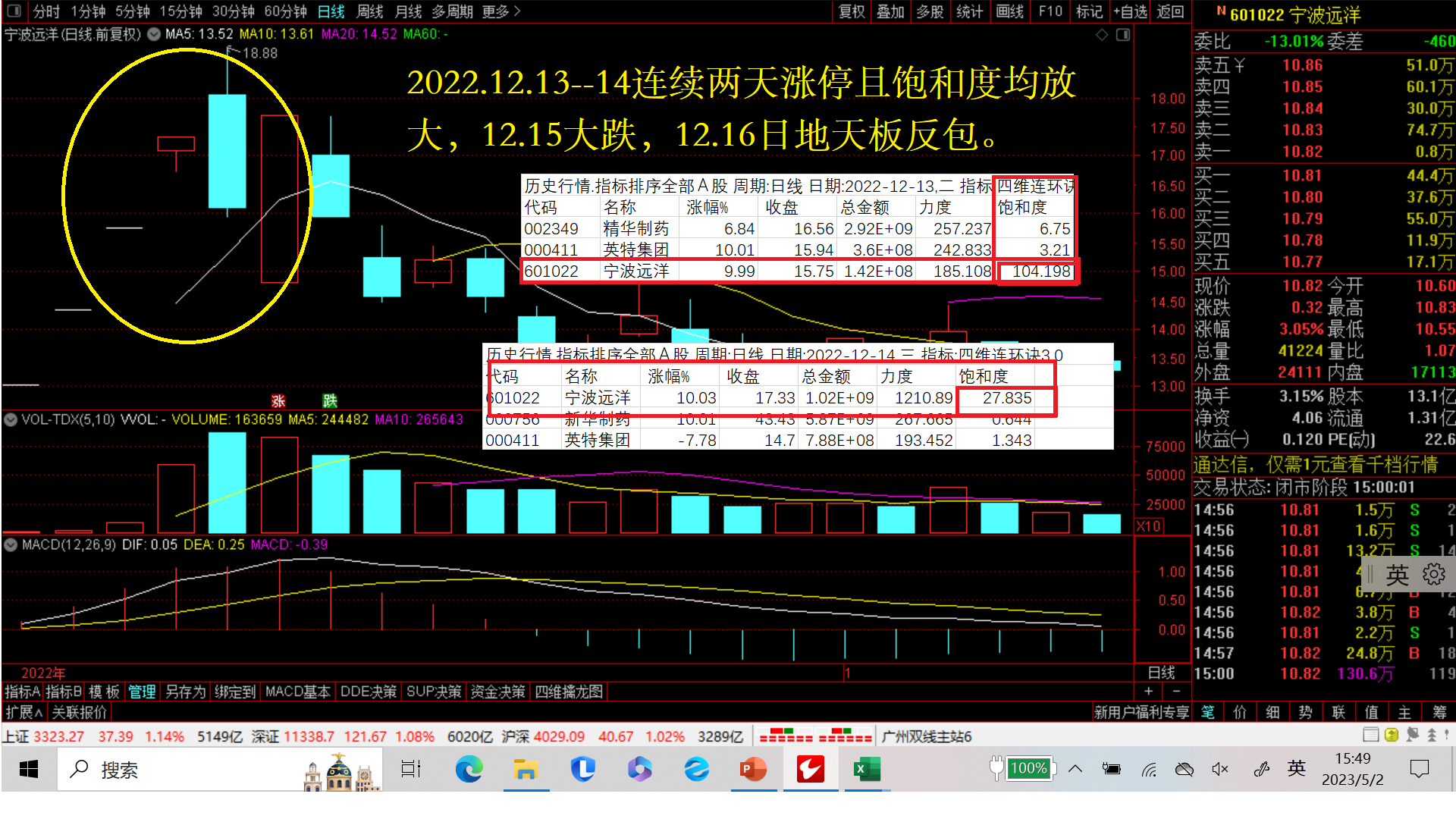Zoom in the chart with the plus button
The width and height of the screenshot is (1456, 819).
point(1148,691)
